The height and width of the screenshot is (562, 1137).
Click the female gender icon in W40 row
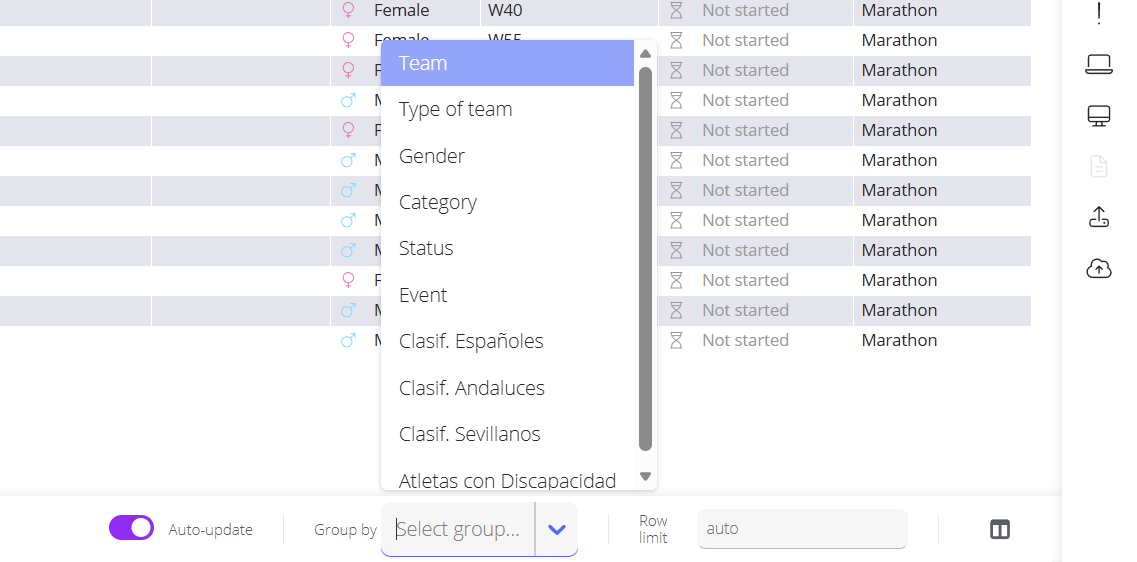pyautogui.click(x=348, y=11)
